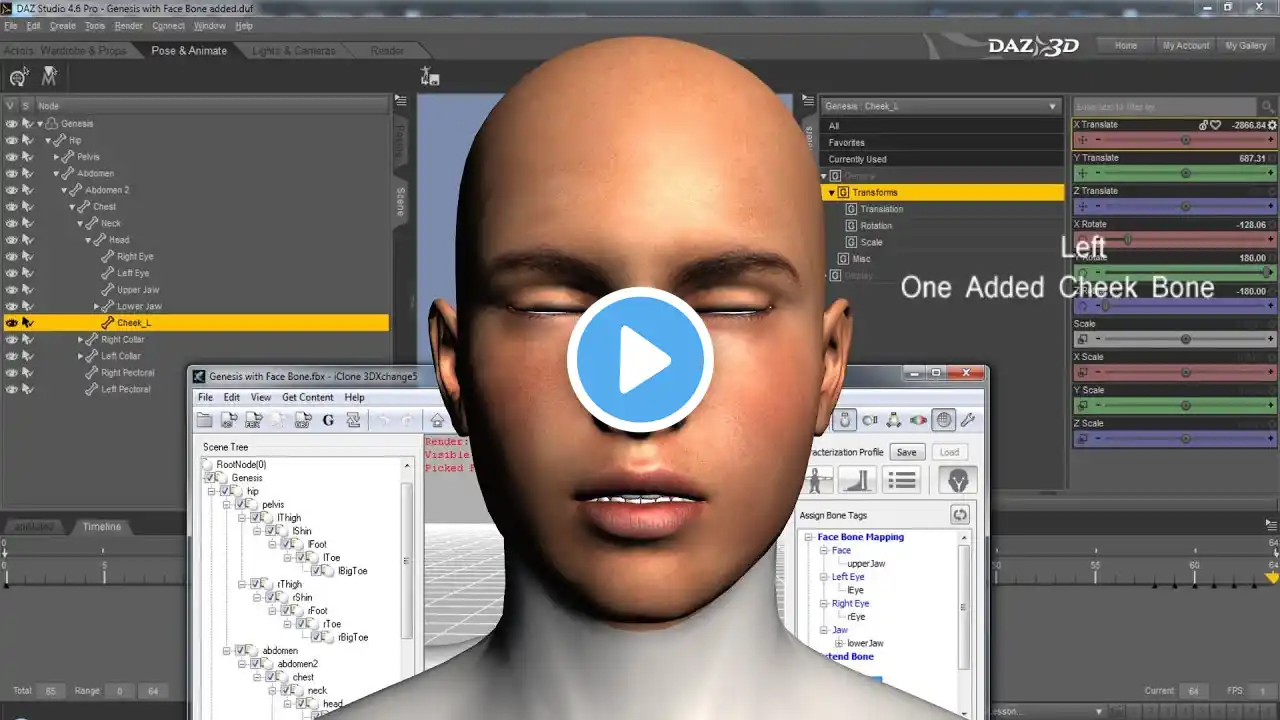Screen dimensions: 1280x720
Task: Click the search icon in property filter
Action: click(1268, 106)
